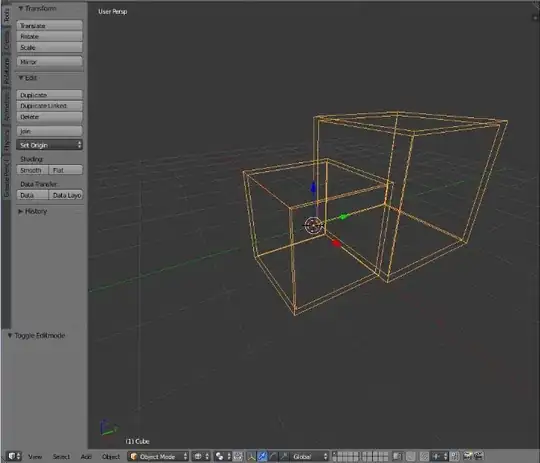Click the OpenGL render animation clapper icon
The height and width of the screenshot is (463, 540).
[x=479, y=456]
